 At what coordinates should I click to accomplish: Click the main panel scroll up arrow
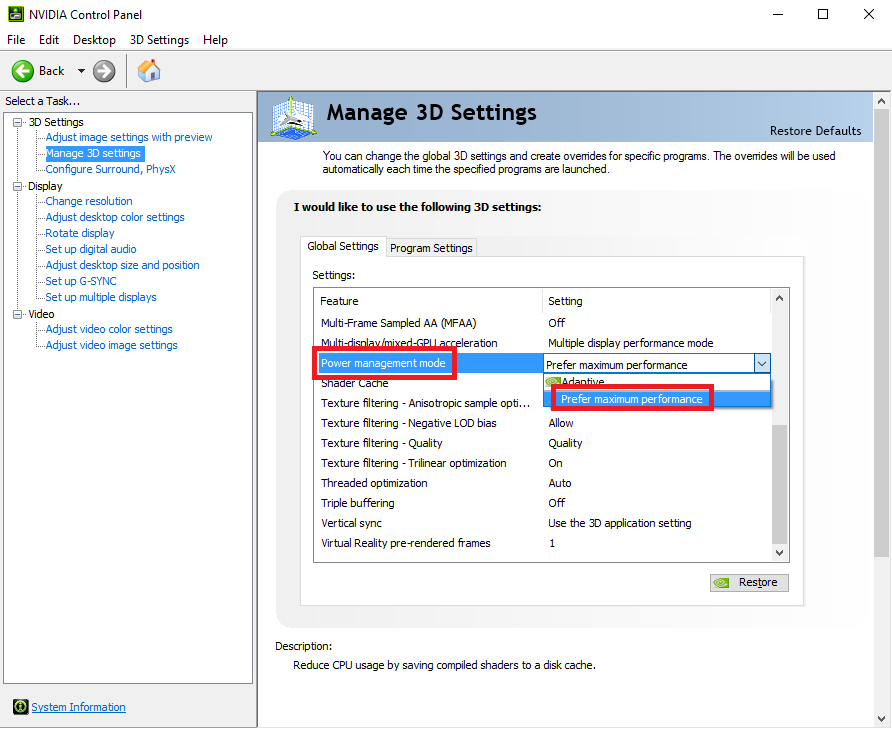tap(881, 101)
